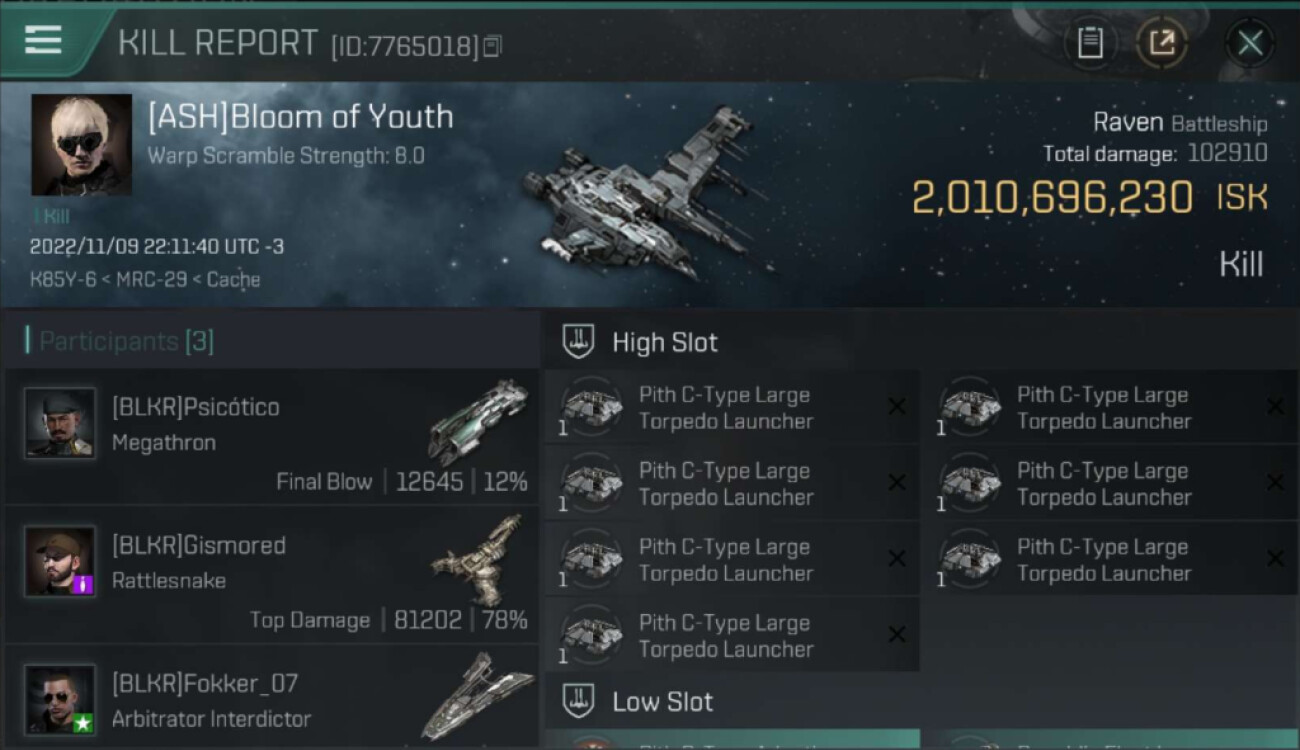Copy the kill report ID
Screen dimensions: 1300x750
[x=492, y=46]
